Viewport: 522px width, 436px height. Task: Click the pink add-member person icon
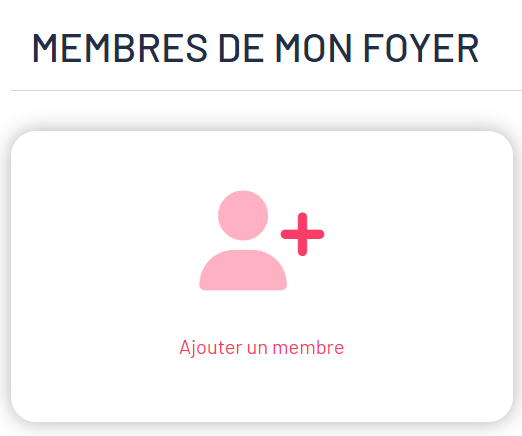262,240
